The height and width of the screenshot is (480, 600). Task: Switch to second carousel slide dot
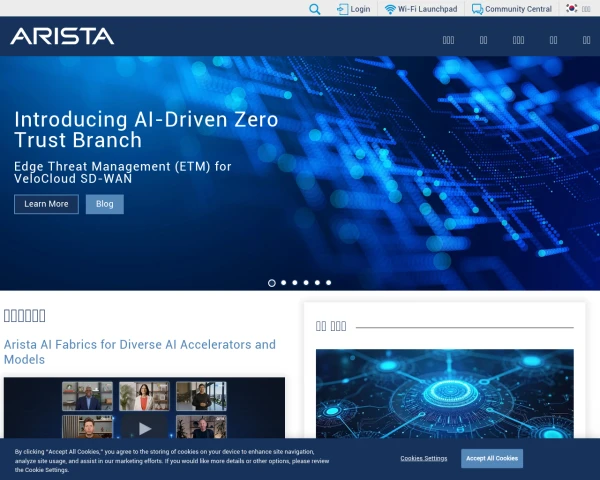click(284, 282)
